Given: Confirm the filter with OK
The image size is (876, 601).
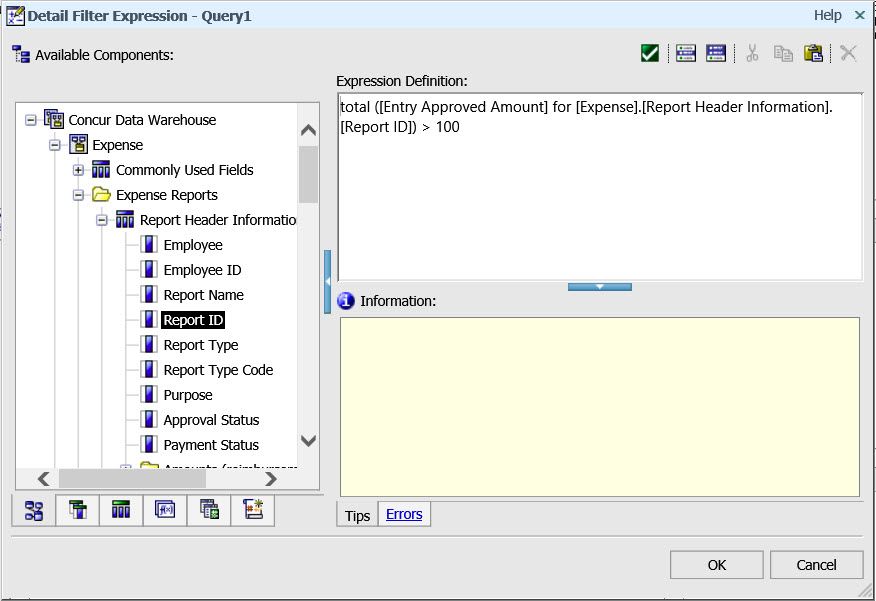Looking at the screenshot, I should 717,565.
